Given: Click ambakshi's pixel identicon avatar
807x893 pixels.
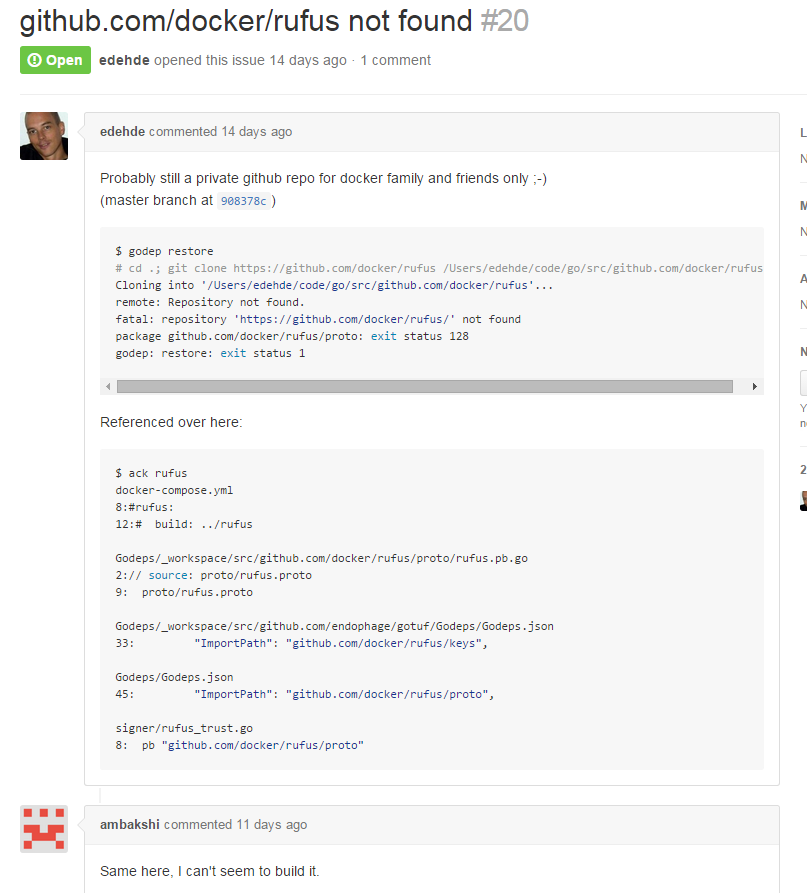Looking at the screenshot, I should 44,829.
